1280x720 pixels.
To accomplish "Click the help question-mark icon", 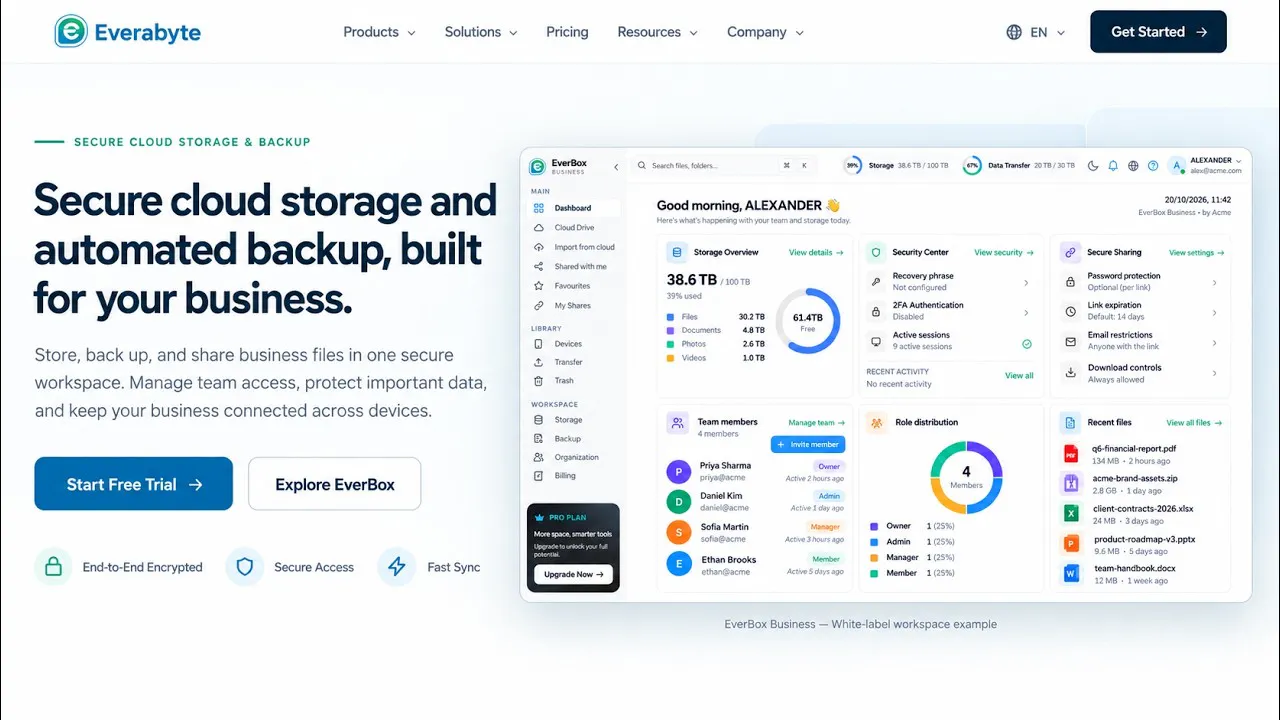I will [1153, 166].
